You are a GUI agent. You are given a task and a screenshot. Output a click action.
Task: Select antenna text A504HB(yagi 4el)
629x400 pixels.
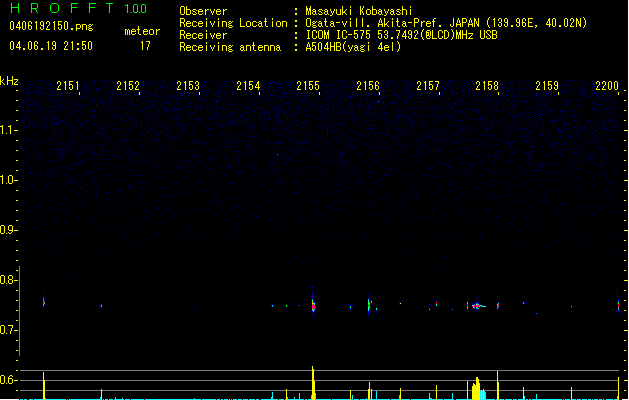click(353, 47)
